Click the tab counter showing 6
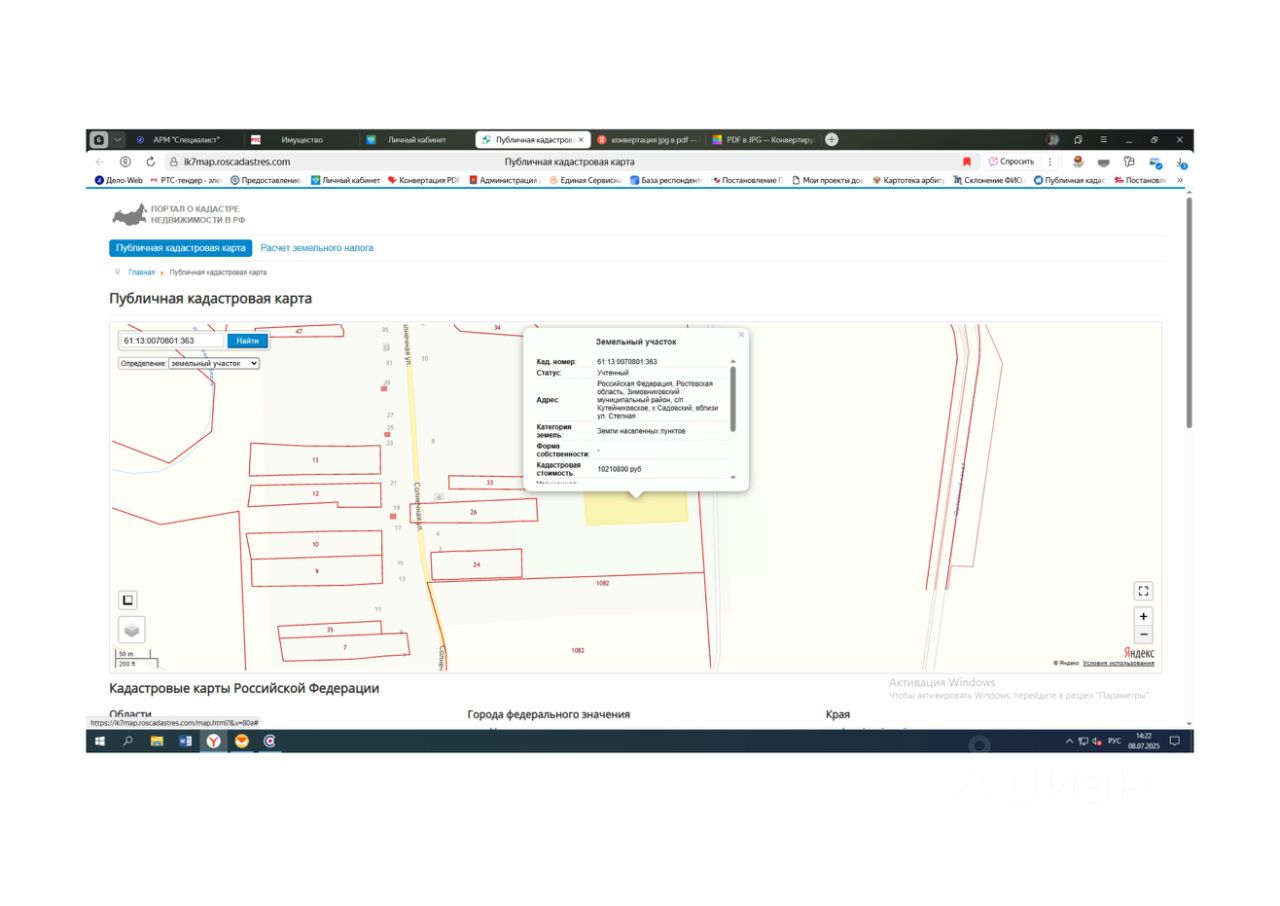The width and height of the screenshot is (1280, 906). [100, 140]
